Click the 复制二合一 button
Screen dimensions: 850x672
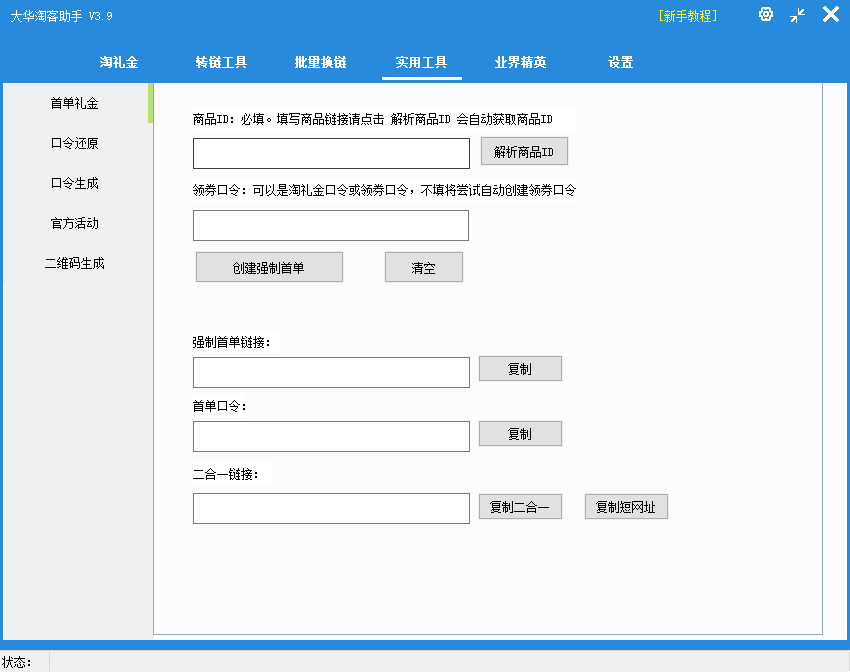pyautogui.click(x=520, y=507)
